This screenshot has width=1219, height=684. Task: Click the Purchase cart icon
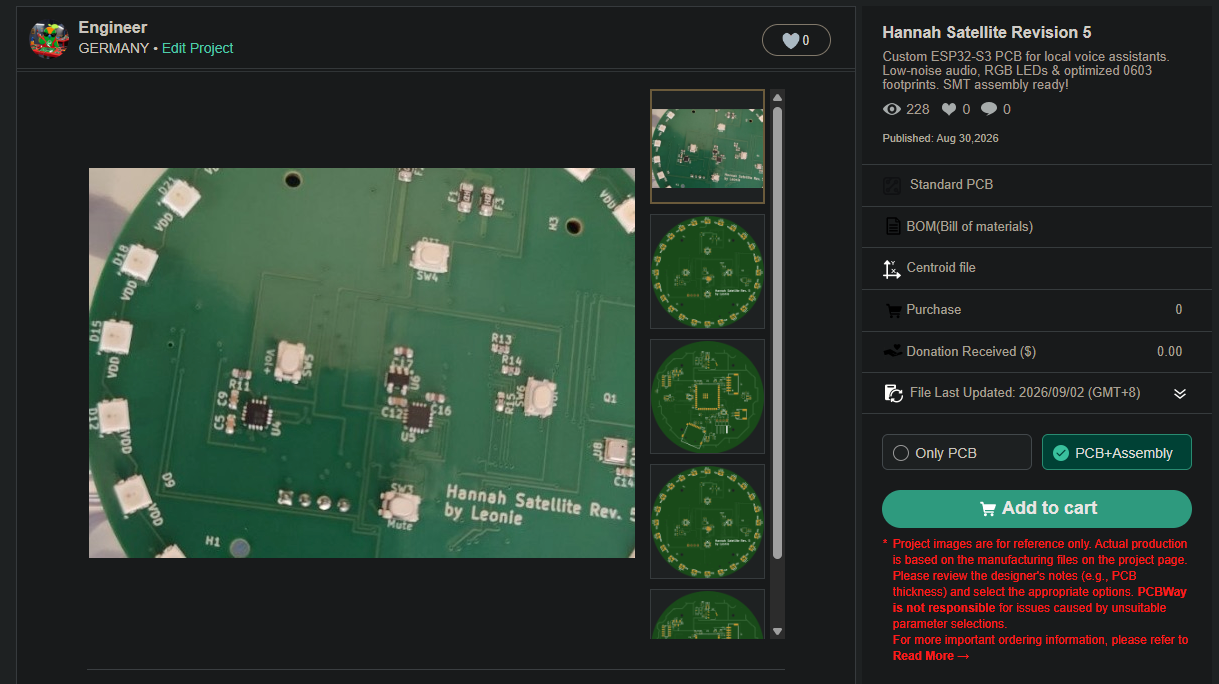893,310
